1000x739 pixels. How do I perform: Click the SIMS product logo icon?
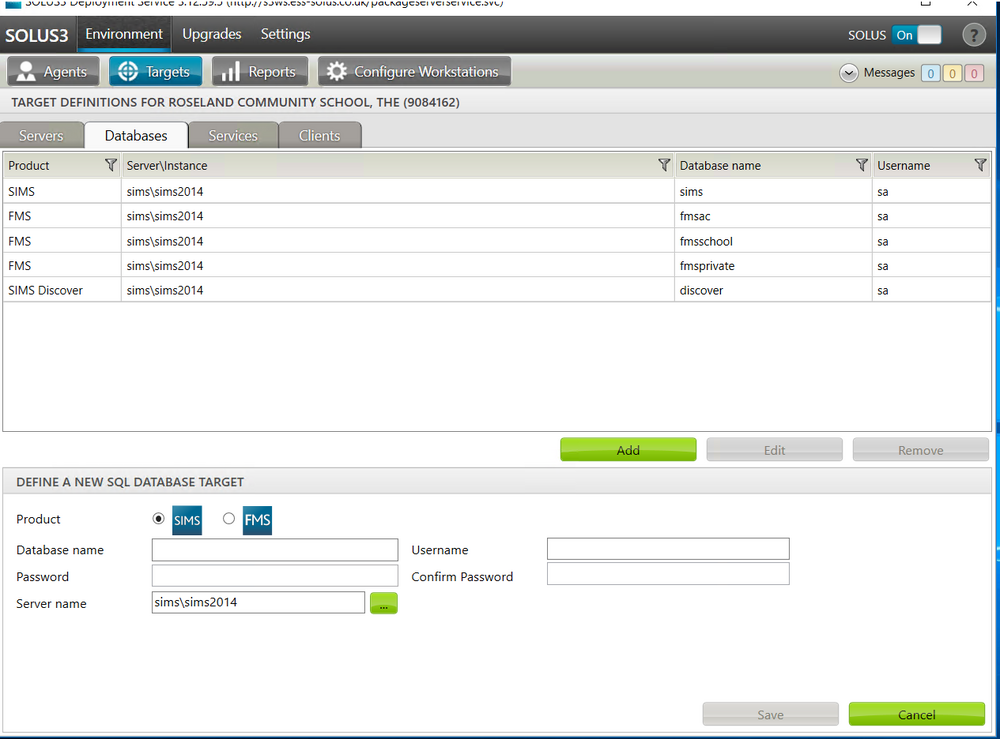[x=187, y=520]
